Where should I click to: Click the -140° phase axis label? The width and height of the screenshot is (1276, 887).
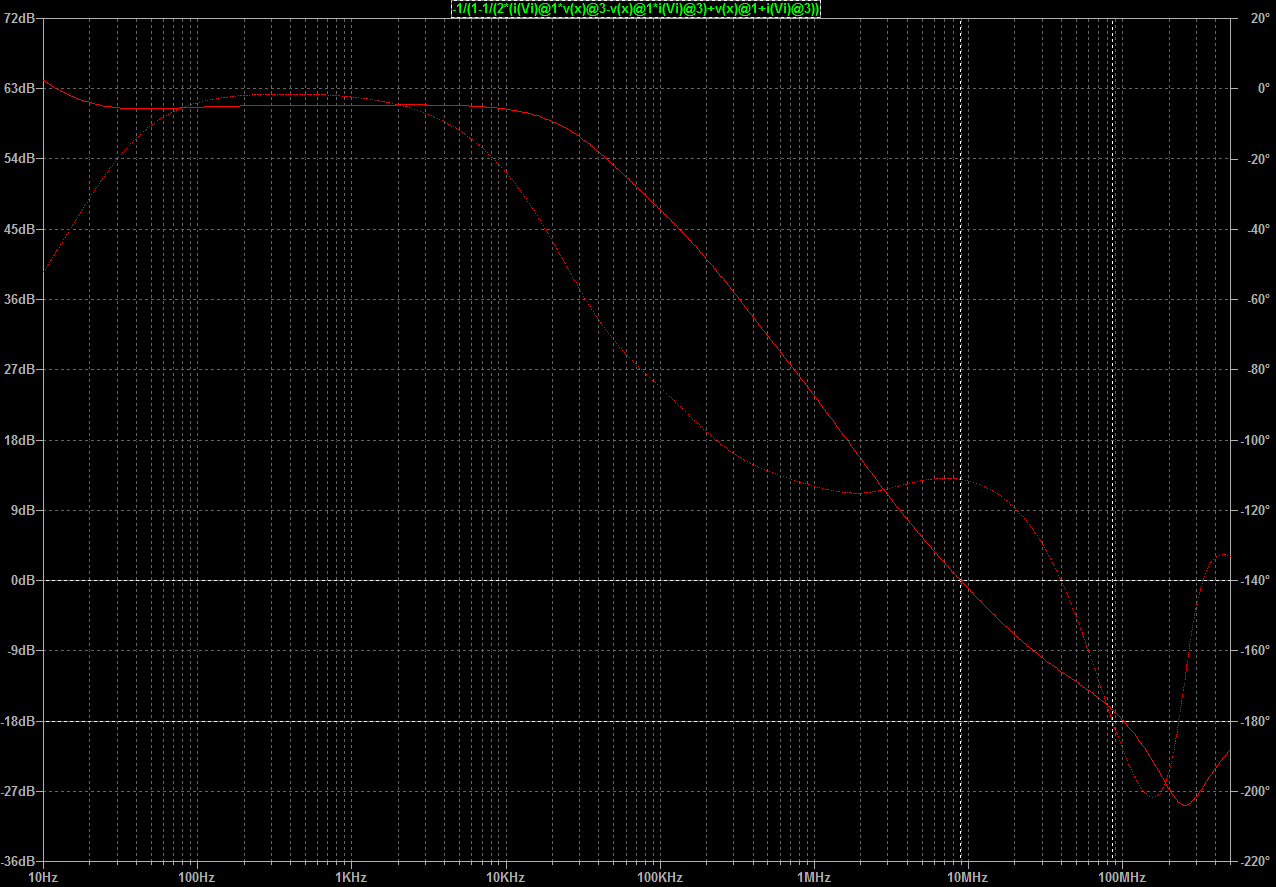click(x=1255, y=580)
